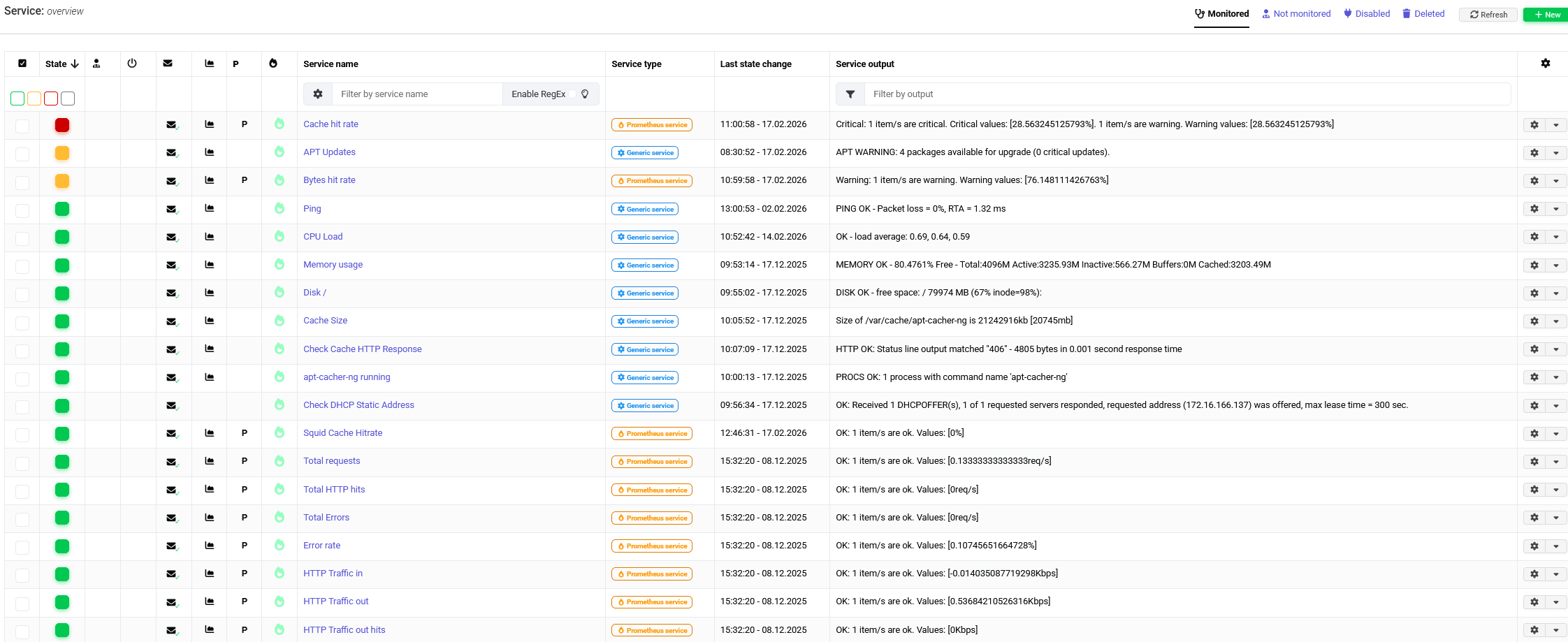
Task: Click the gear icon in the Ping row
Action: 1534,209
